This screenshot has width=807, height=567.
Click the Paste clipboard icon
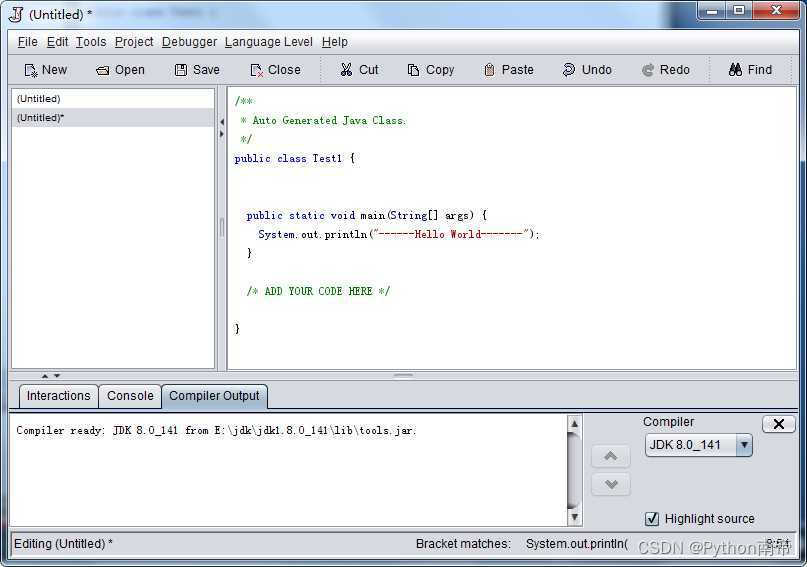pyautogui.click(x=489, y=70)
